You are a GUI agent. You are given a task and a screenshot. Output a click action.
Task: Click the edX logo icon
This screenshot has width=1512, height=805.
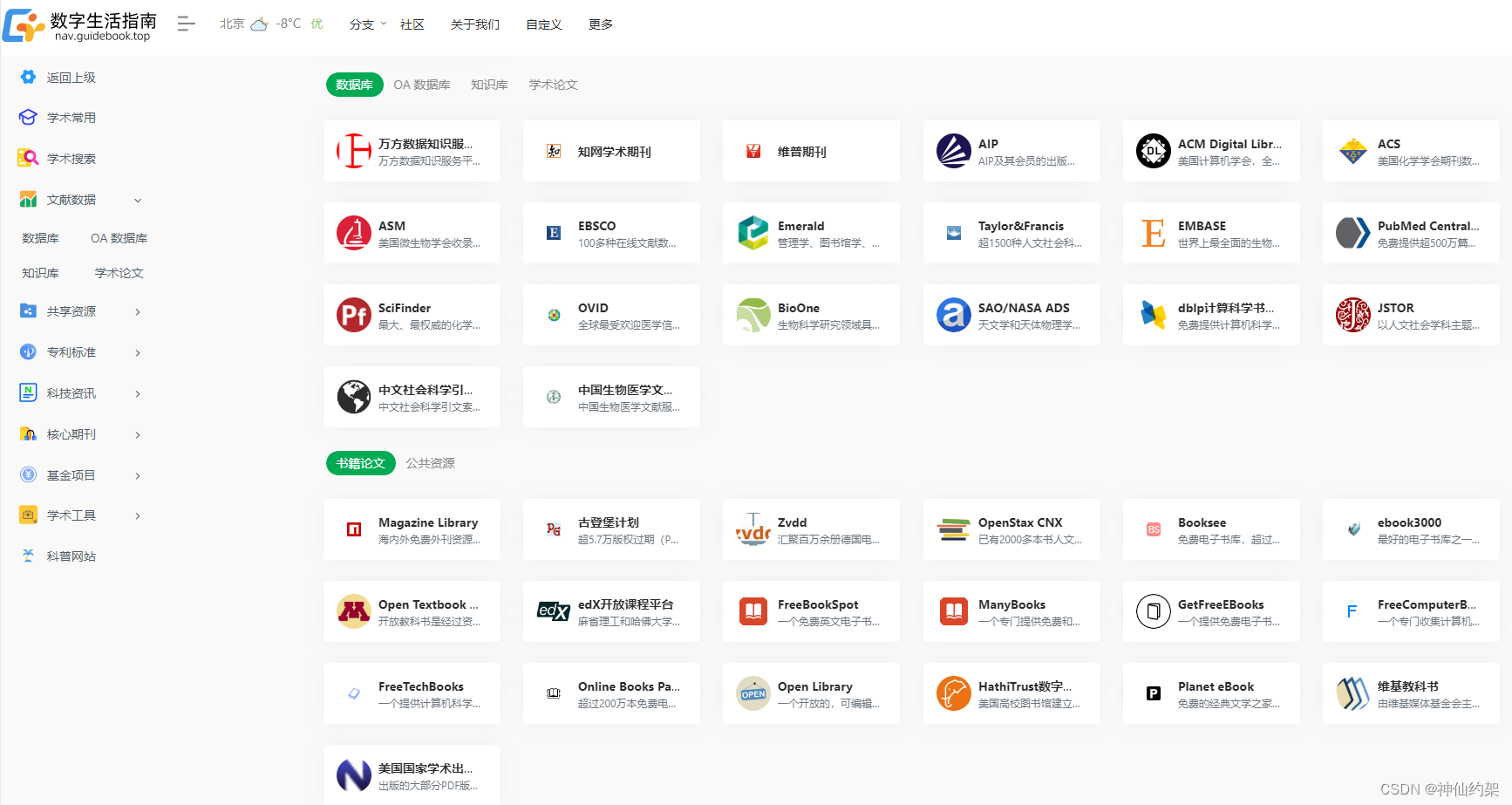[554, 611]
